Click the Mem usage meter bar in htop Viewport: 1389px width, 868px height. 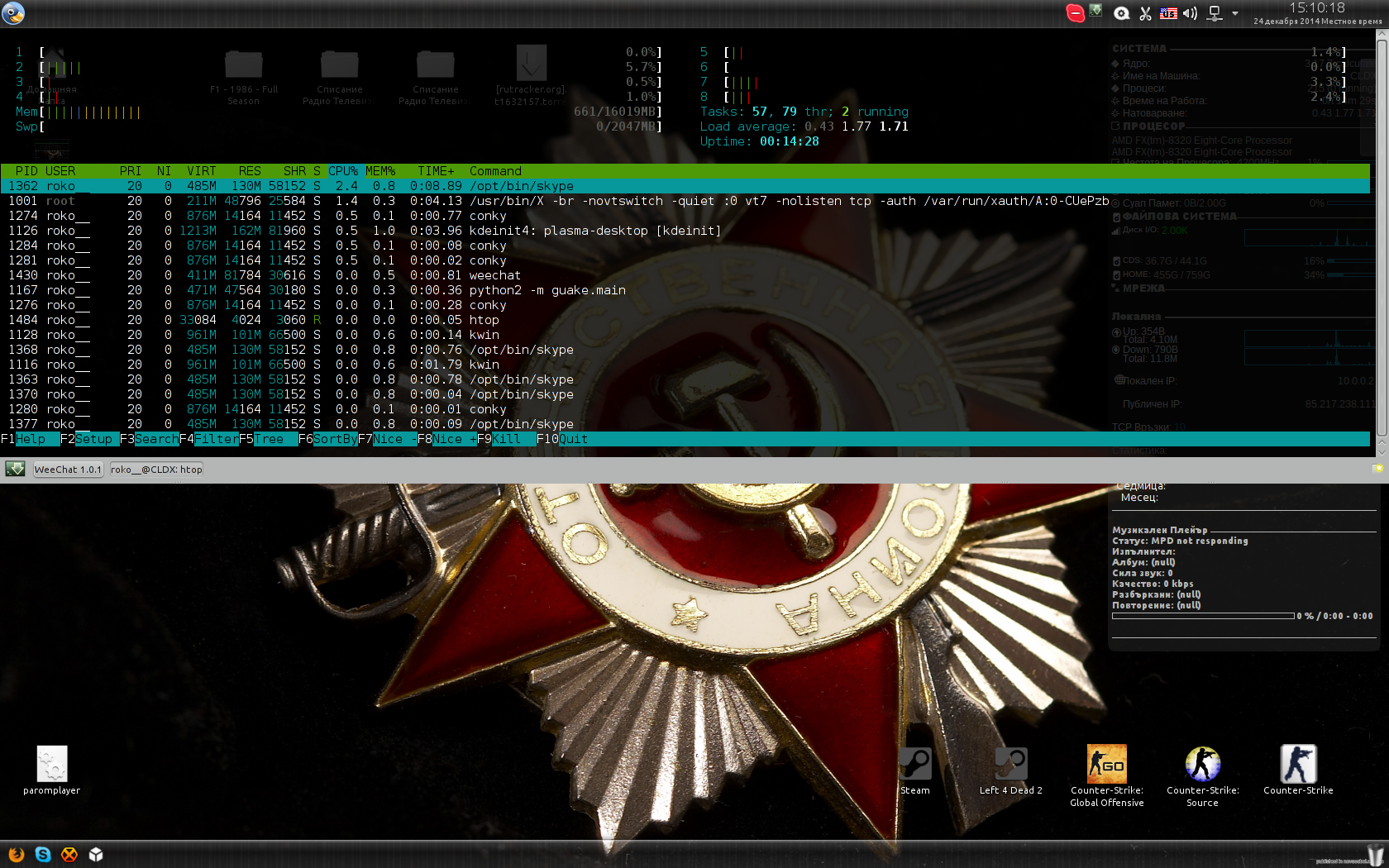(339, 112)
